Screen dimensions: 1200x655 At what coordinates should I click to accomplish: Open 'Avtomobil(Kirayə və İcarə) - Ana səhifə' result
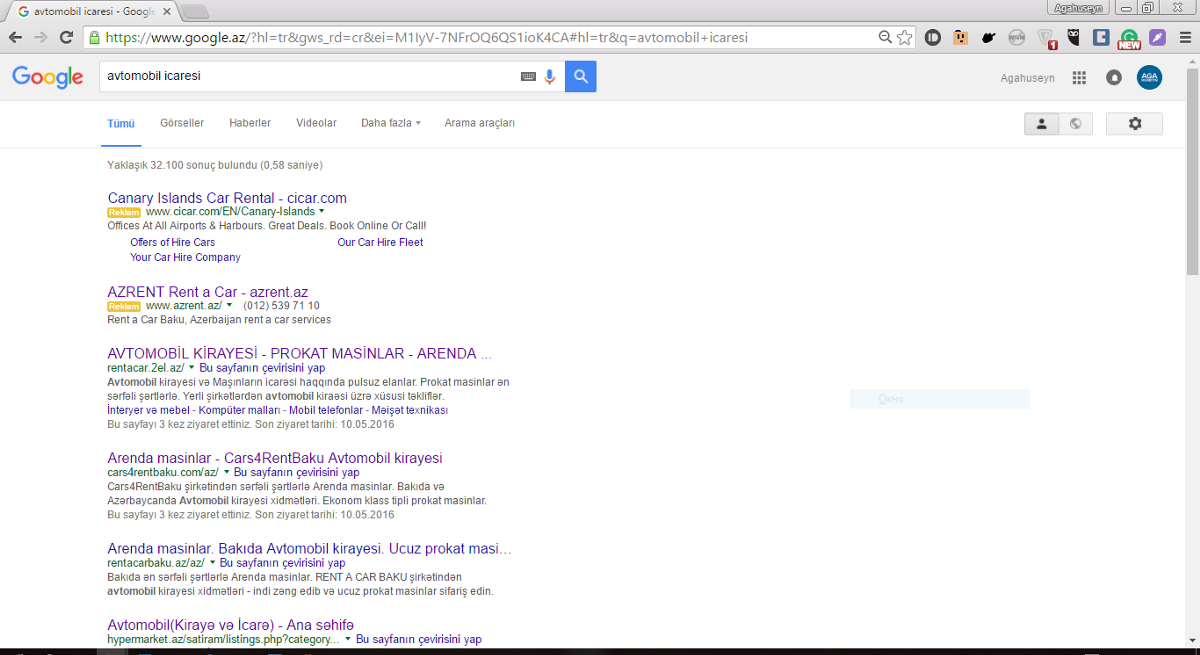click(231, 625)
